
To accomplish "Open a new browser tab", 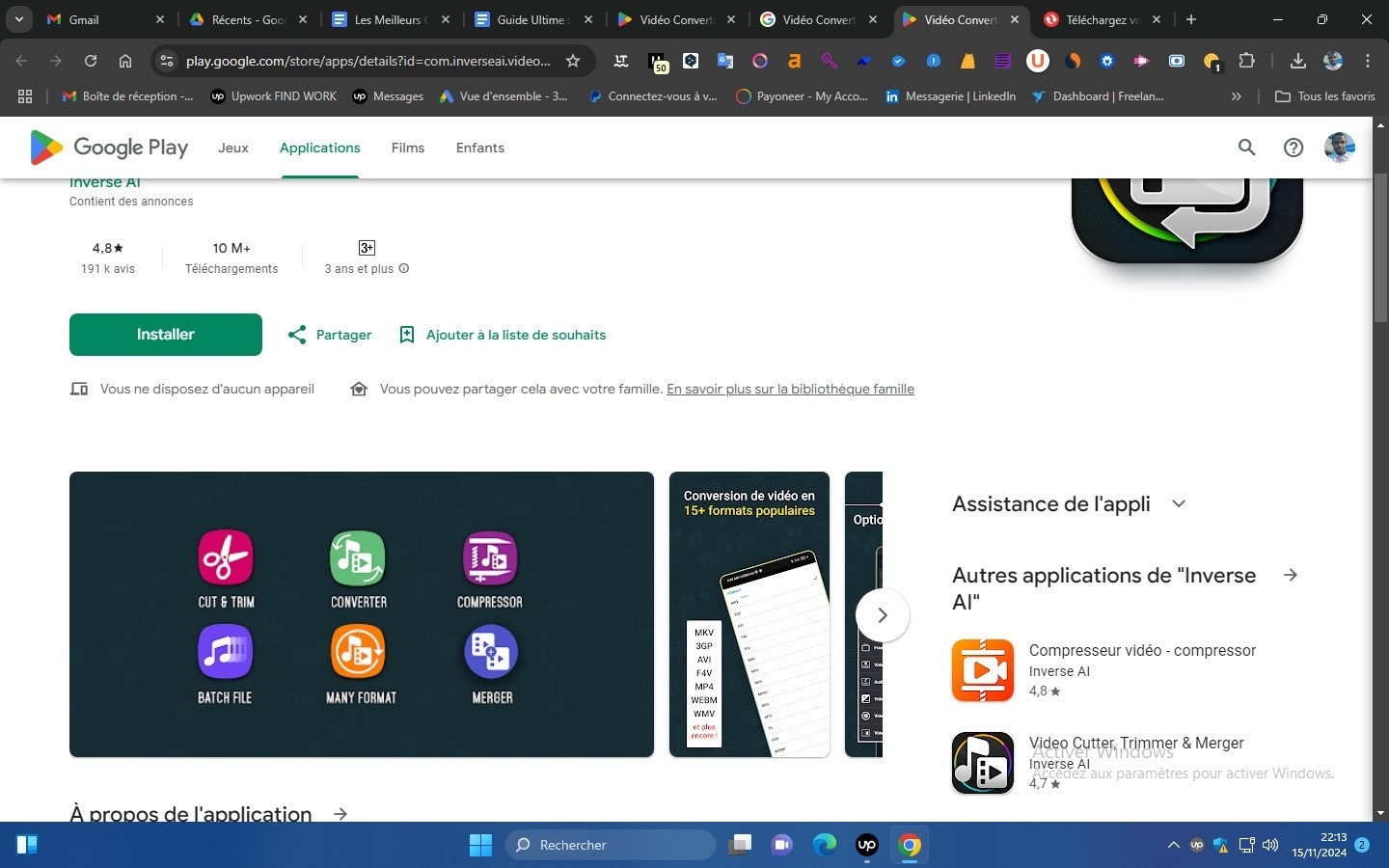I will coord(1191,19).
